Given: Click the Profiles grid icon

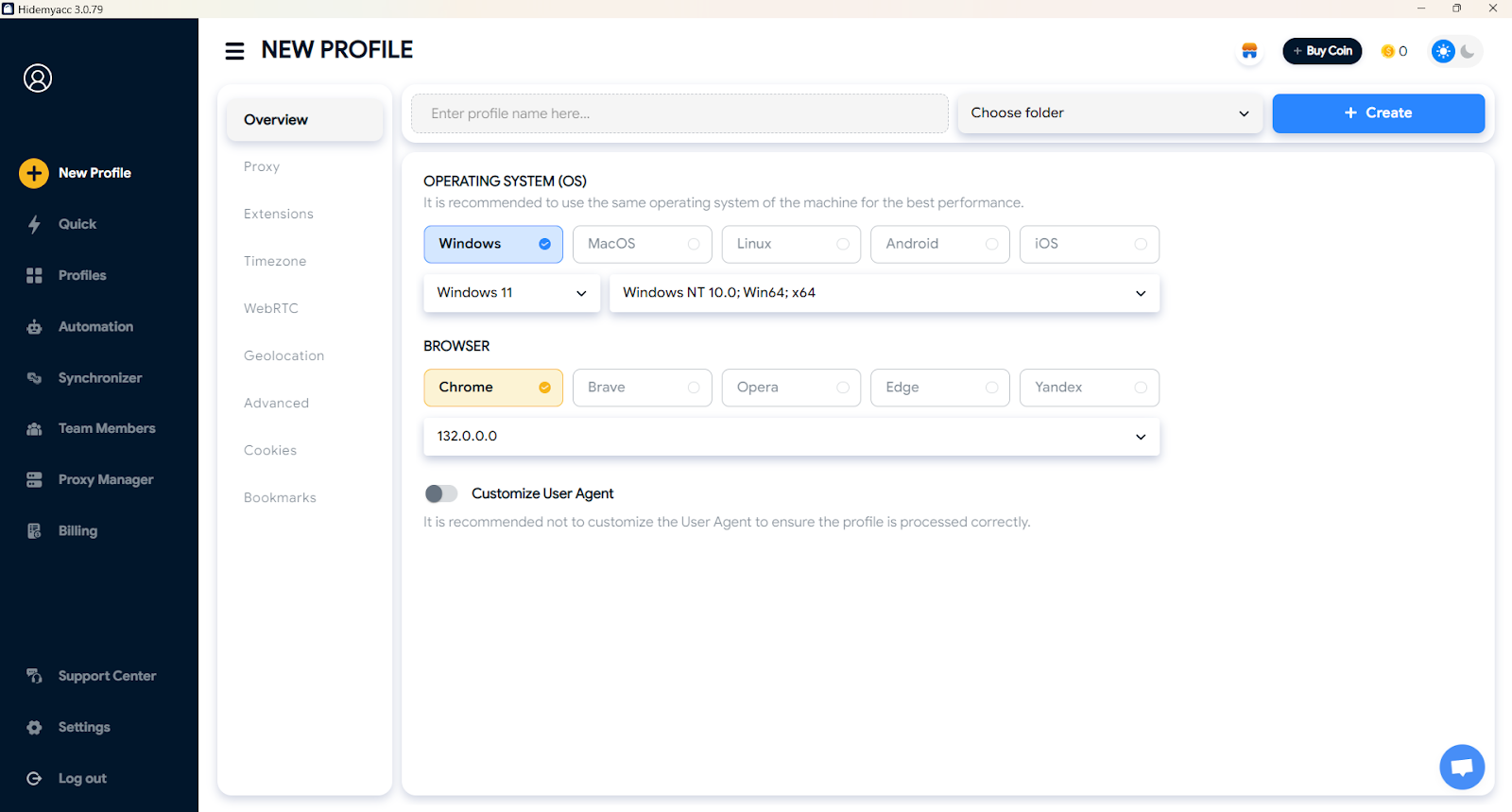Looking at the screenshot, I should 34,275.
